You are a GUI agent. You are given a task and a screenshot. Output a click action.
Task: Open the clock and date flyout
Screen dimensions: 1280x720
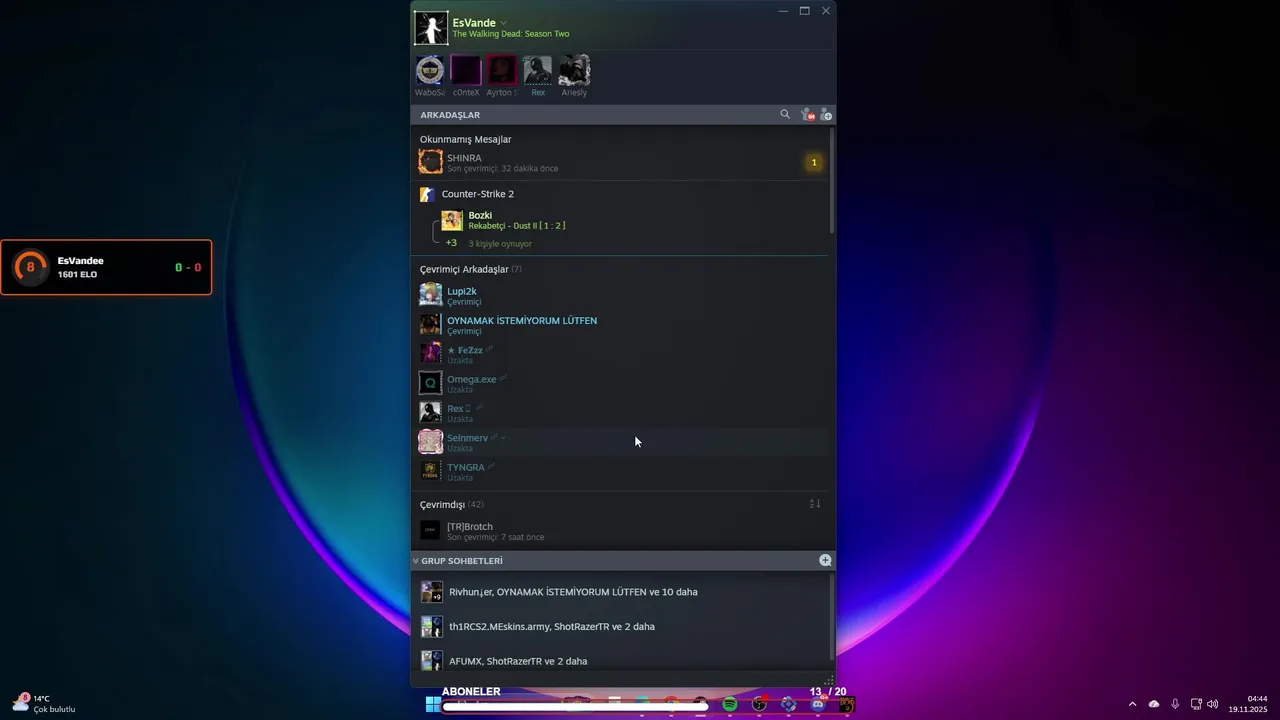tap(1248, 704)
